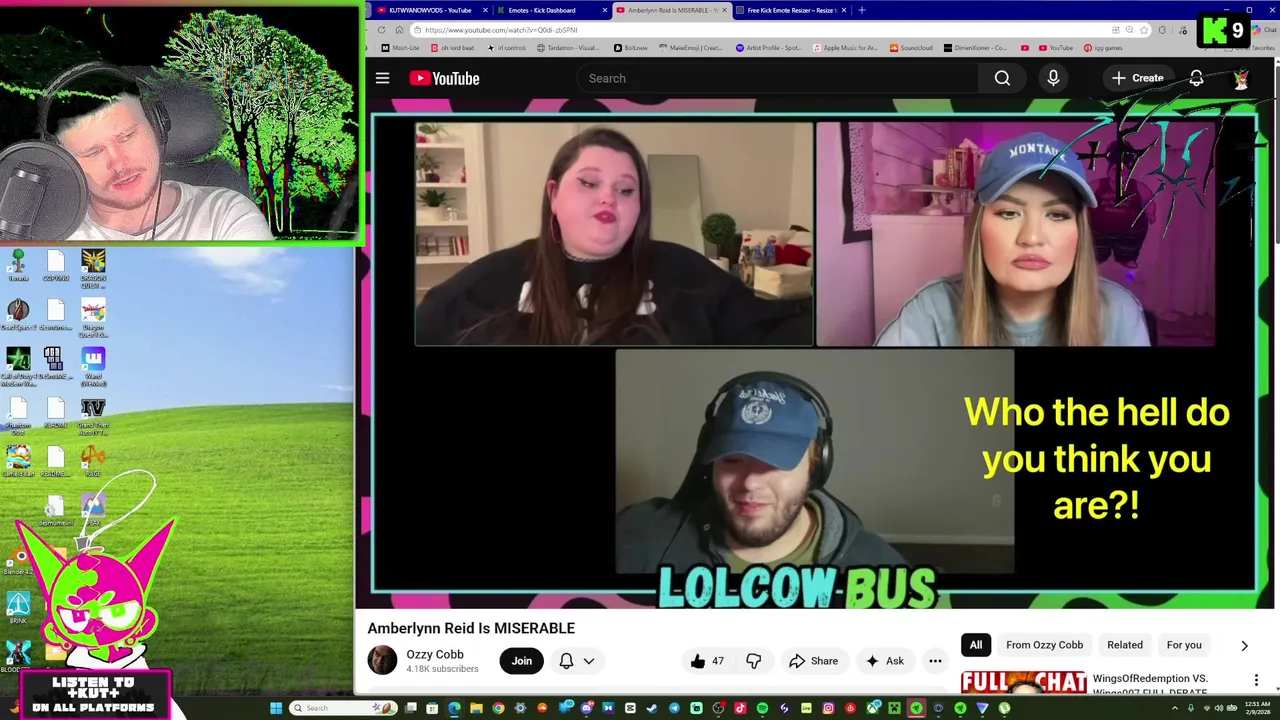Click the Create button
Viewport: 1280px width, 720px height.
(x=1137, y=78)
